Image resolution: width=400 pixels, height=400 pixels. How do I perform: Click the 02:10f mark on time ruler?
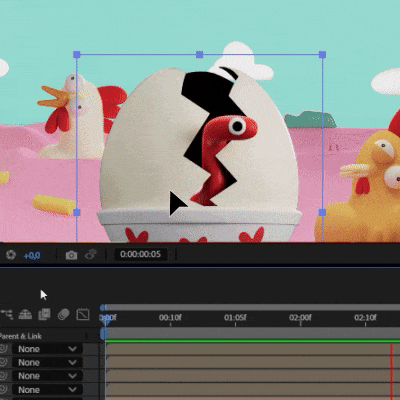(365, 317)
